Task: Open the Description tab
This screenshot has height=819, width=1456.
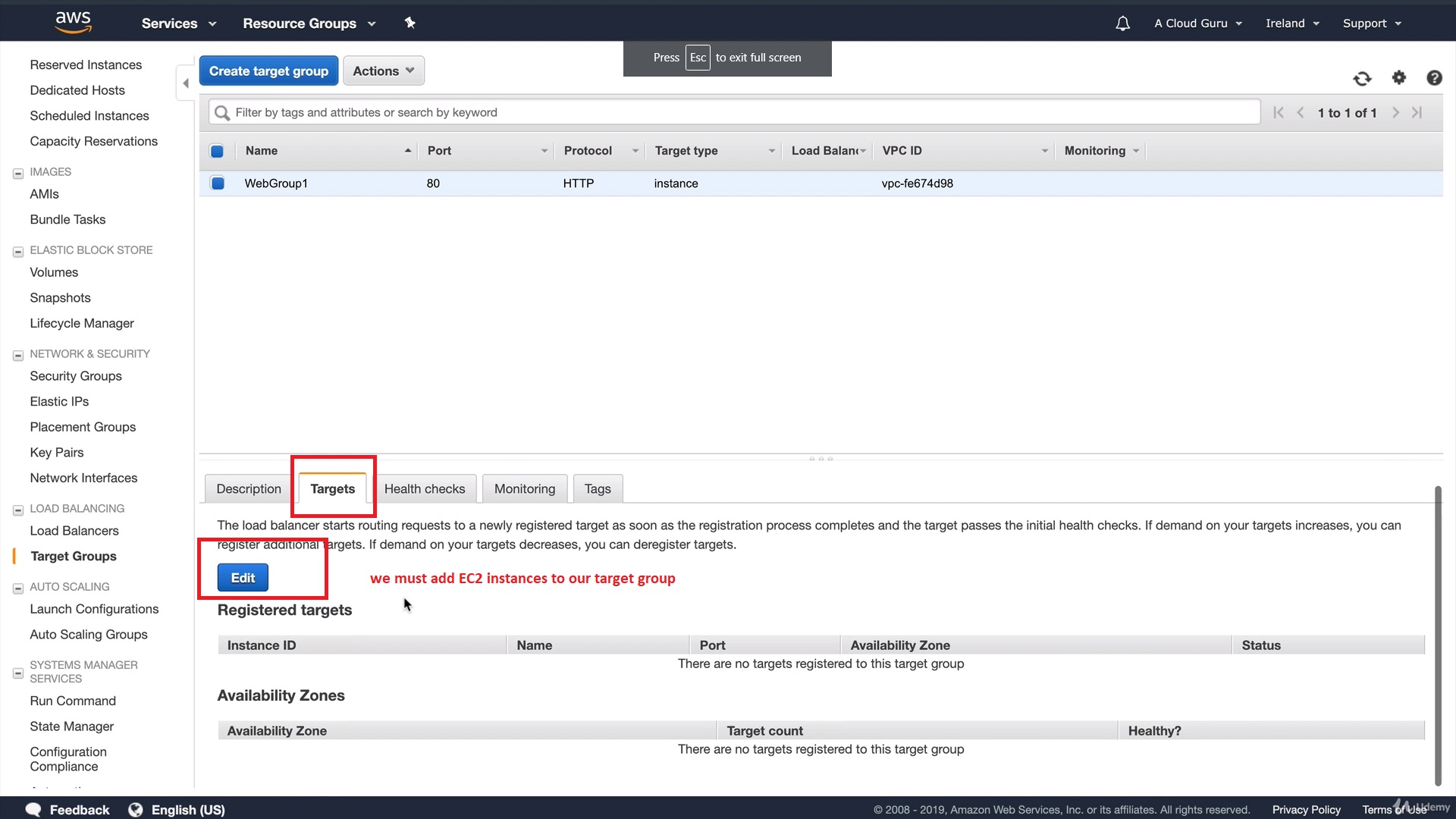Action: [x=248, y=489]
